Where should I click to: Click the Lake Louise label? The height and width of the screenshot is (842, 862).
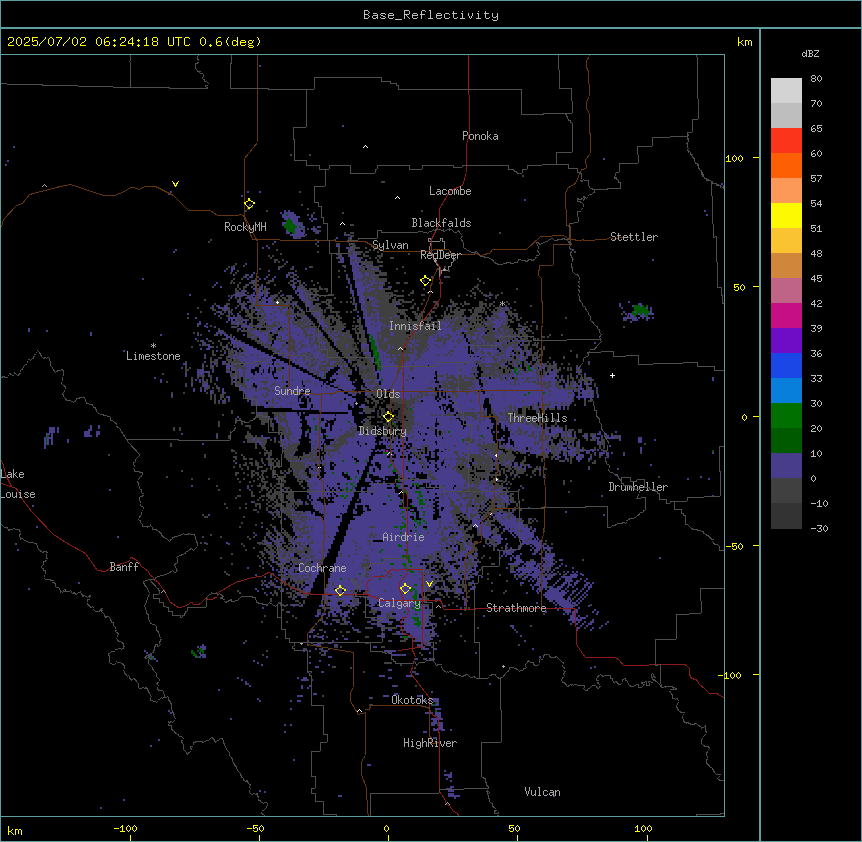click(x=18, y=484)
